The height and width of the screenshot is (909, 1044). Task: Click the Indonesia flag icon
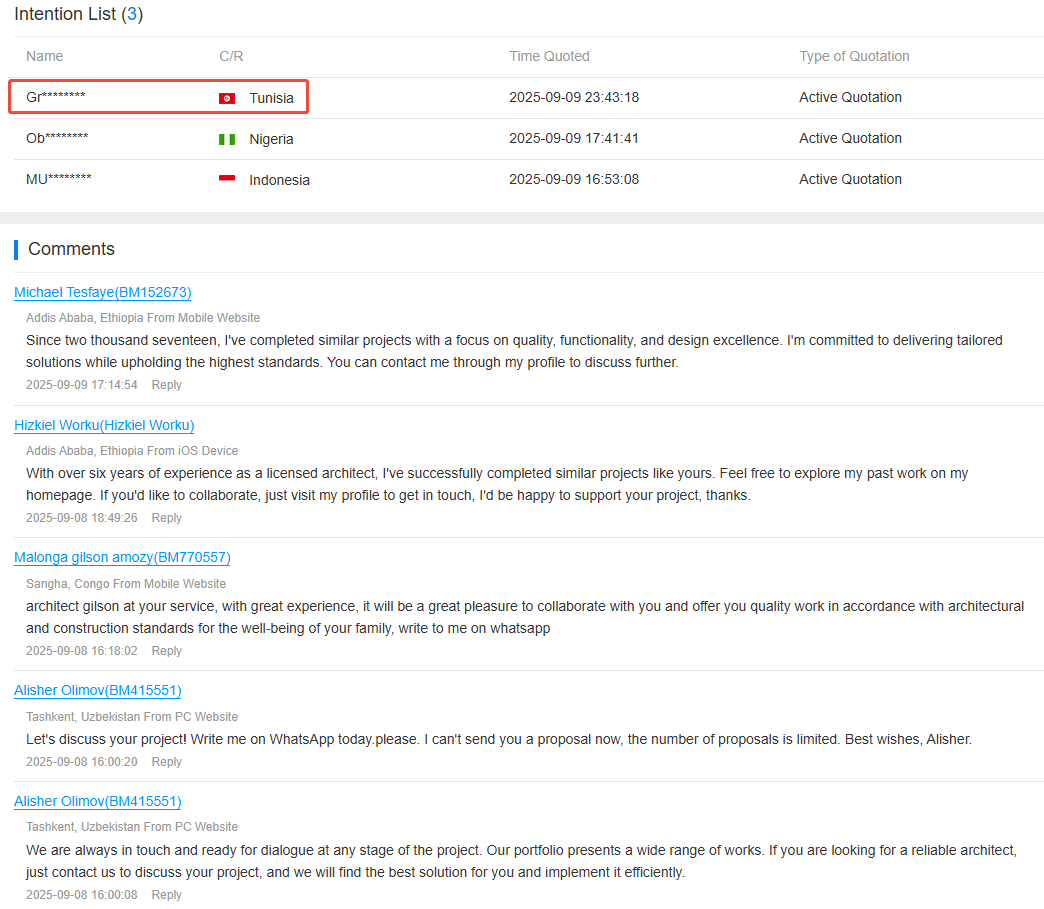(227, 179)
